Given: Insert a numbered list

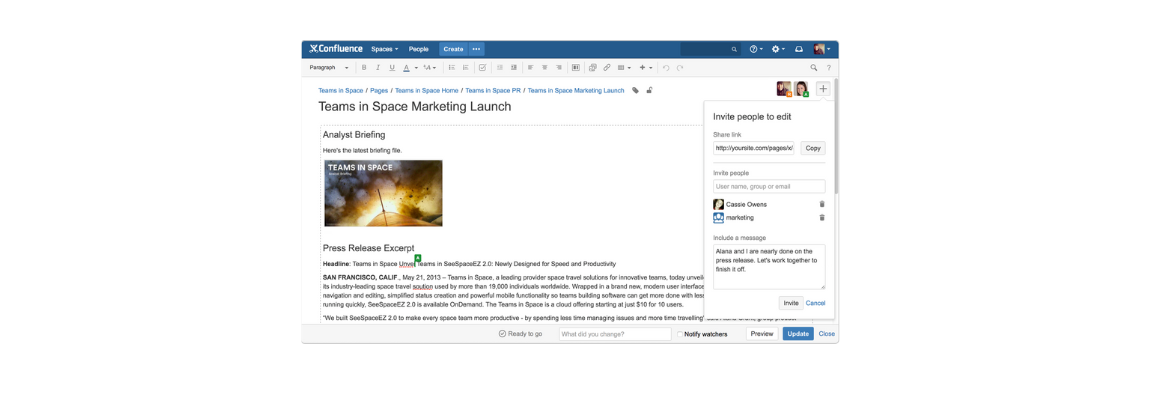Looking at the screenshot, I should click(x=466, y=67).
